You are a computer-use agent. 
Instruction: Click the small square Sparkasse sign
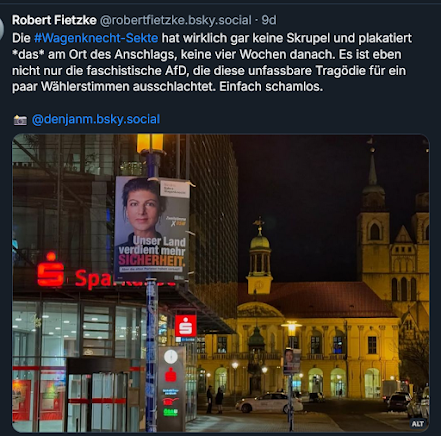tap(186, 326)
